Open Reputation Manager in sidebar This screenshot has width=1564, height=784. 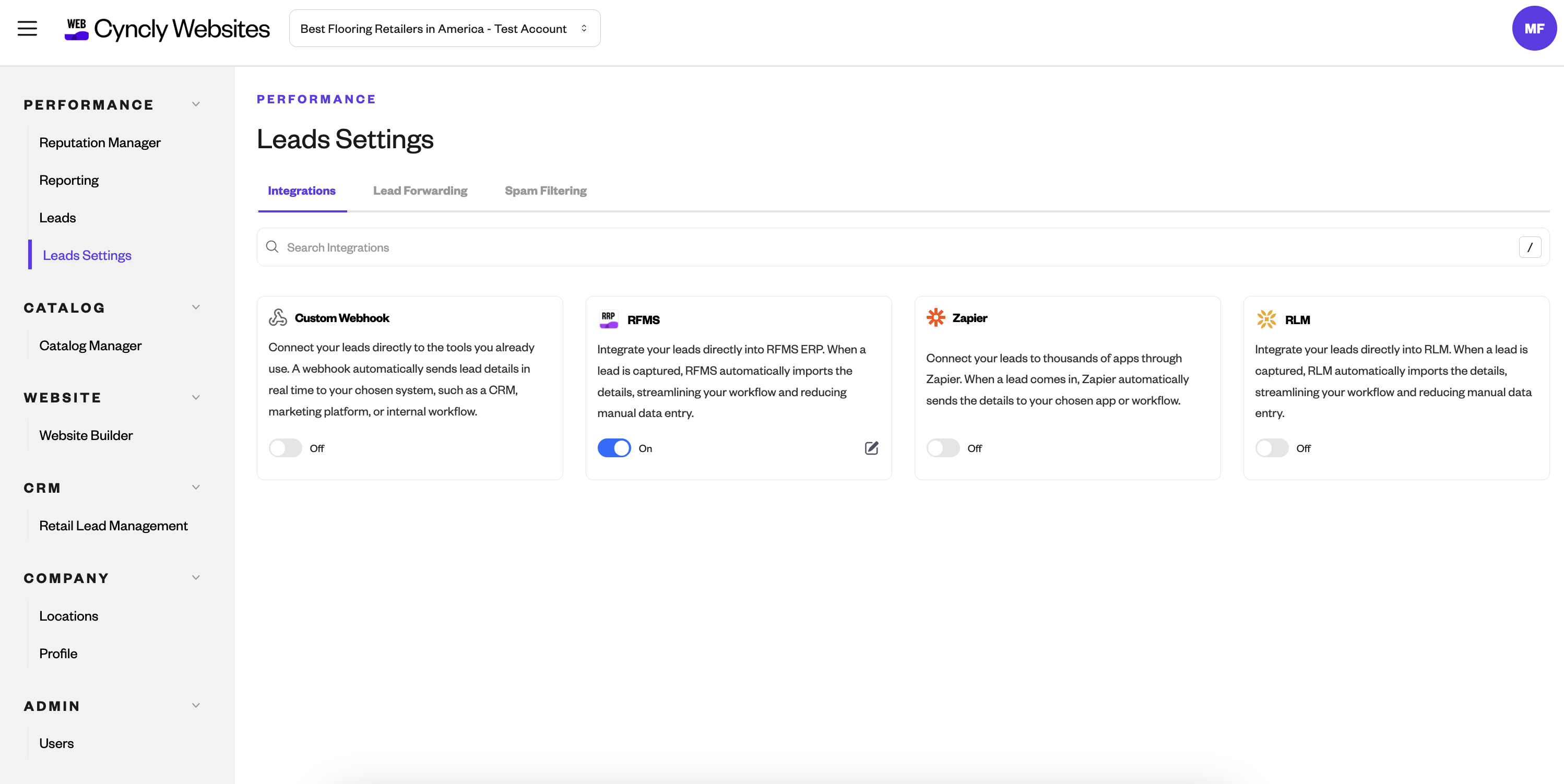point(100,142)
